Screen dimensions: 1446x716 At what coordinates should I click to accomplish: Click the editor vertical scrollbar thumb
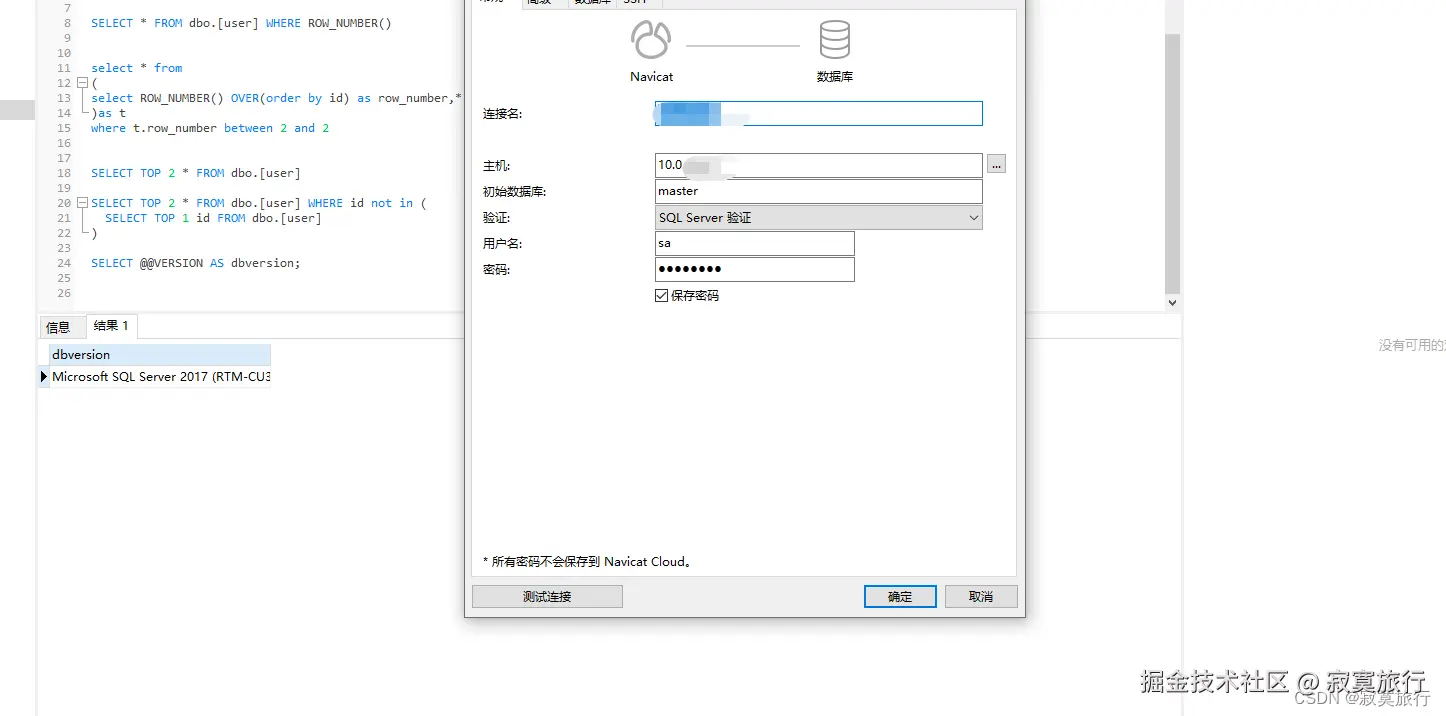(1173, 165)
